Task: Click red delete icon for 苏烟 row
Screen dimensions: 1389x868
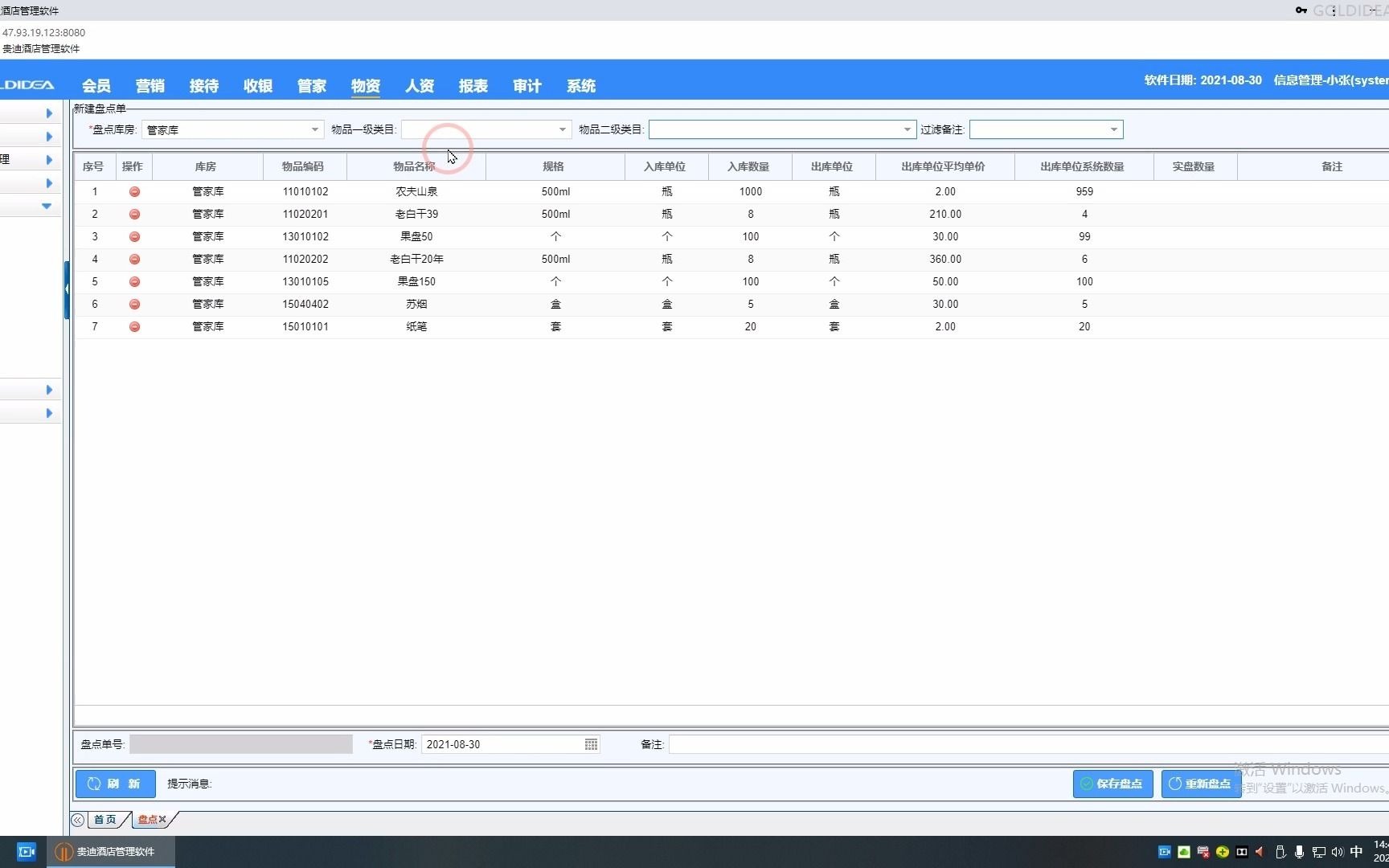Action: pos(134,304)
